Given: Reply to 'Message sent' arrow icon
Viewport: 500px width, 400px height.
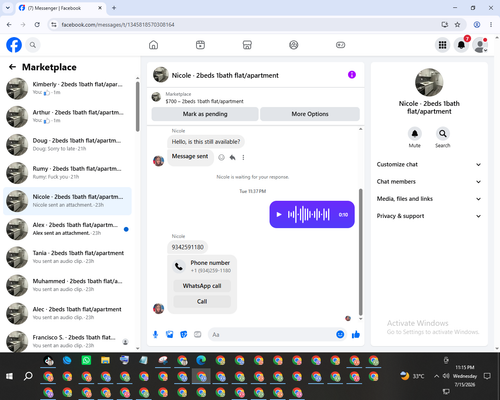Looking at the screenshot, I should [233, 157].
